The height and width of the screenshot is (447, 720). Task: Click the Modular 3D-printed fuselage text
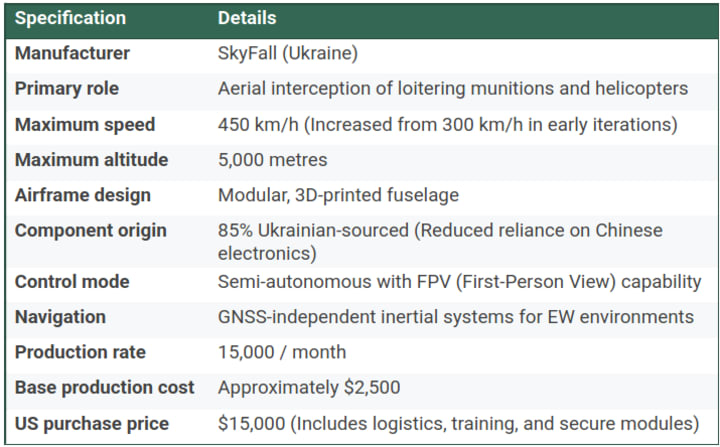coord(338,195)
